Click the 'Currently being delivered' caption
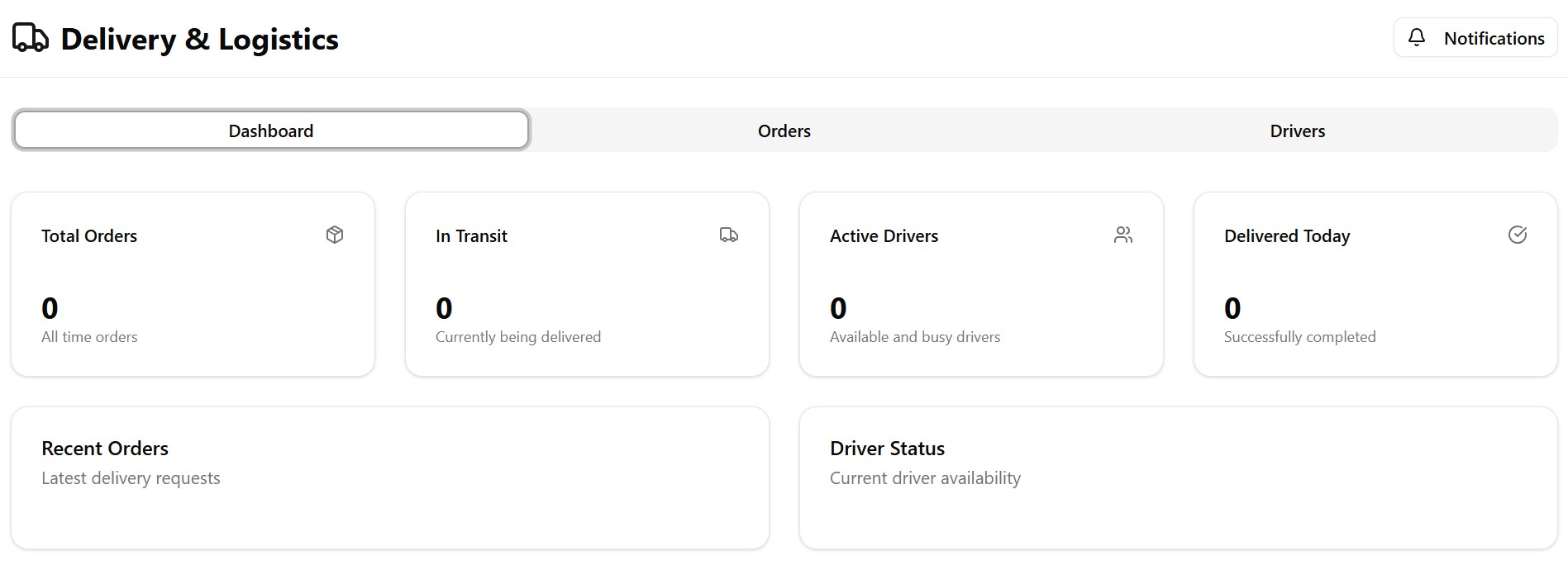This screenshot has width=1568, height=570. coord(518,337)
